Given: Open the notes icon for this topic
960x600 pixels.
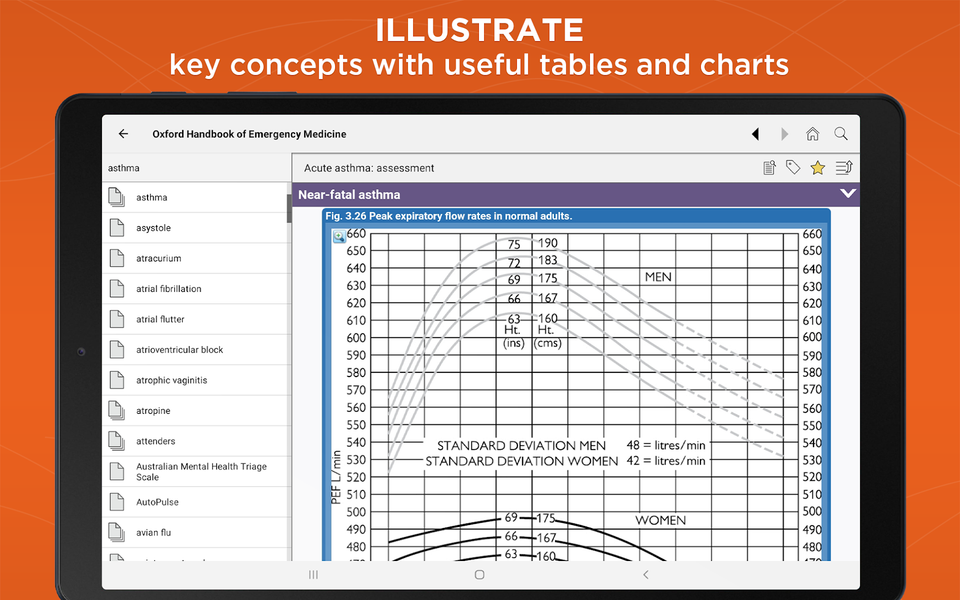Looking at the screenshot, I should 770,167.
